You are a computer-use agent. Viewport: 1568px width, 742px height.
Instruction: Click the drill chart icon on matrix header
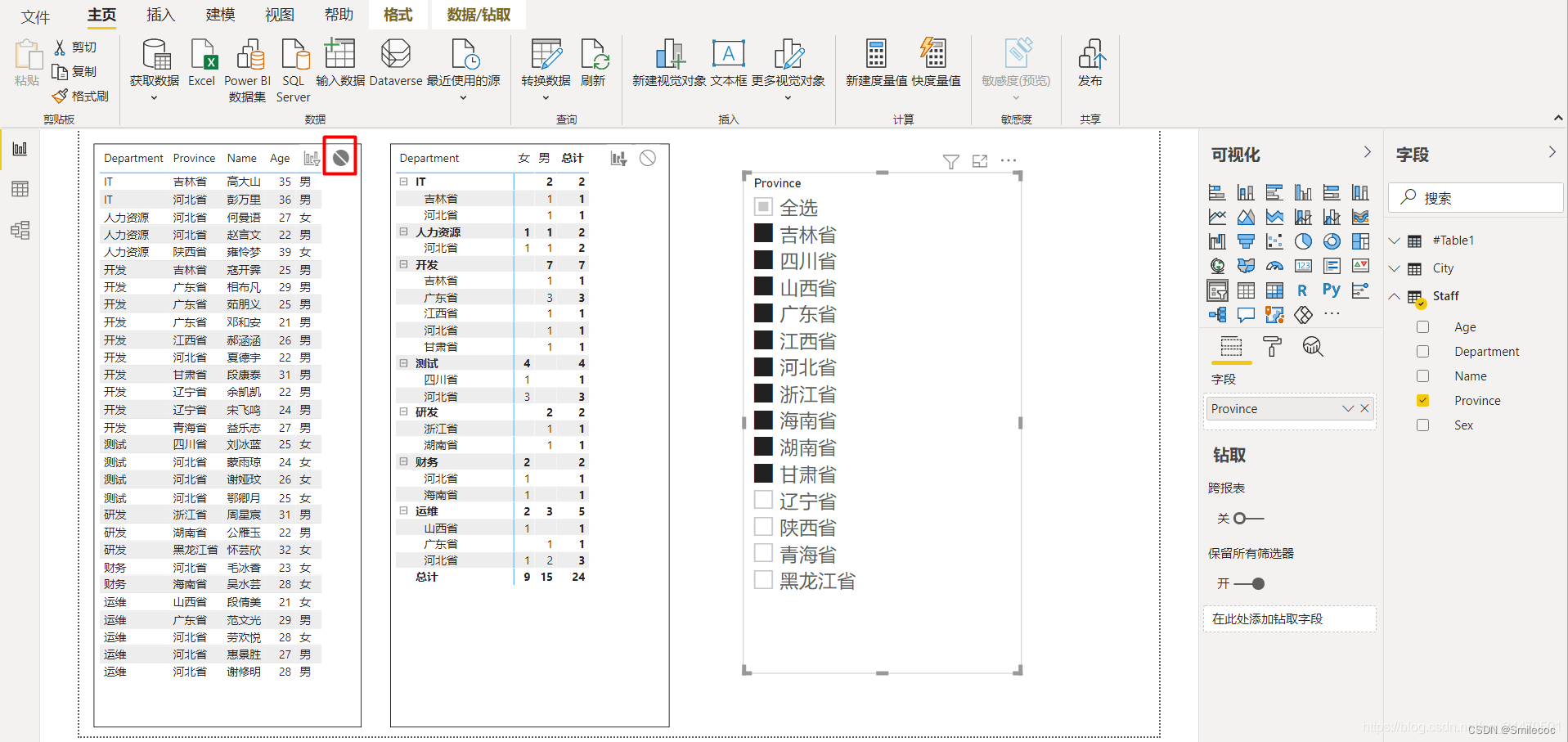618,159
